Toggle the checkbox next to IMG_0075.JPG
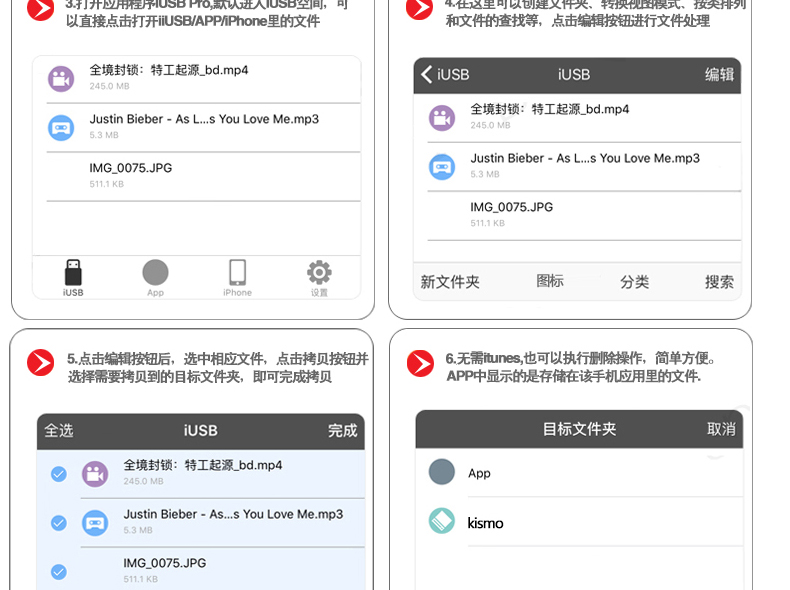 point(58,571)
